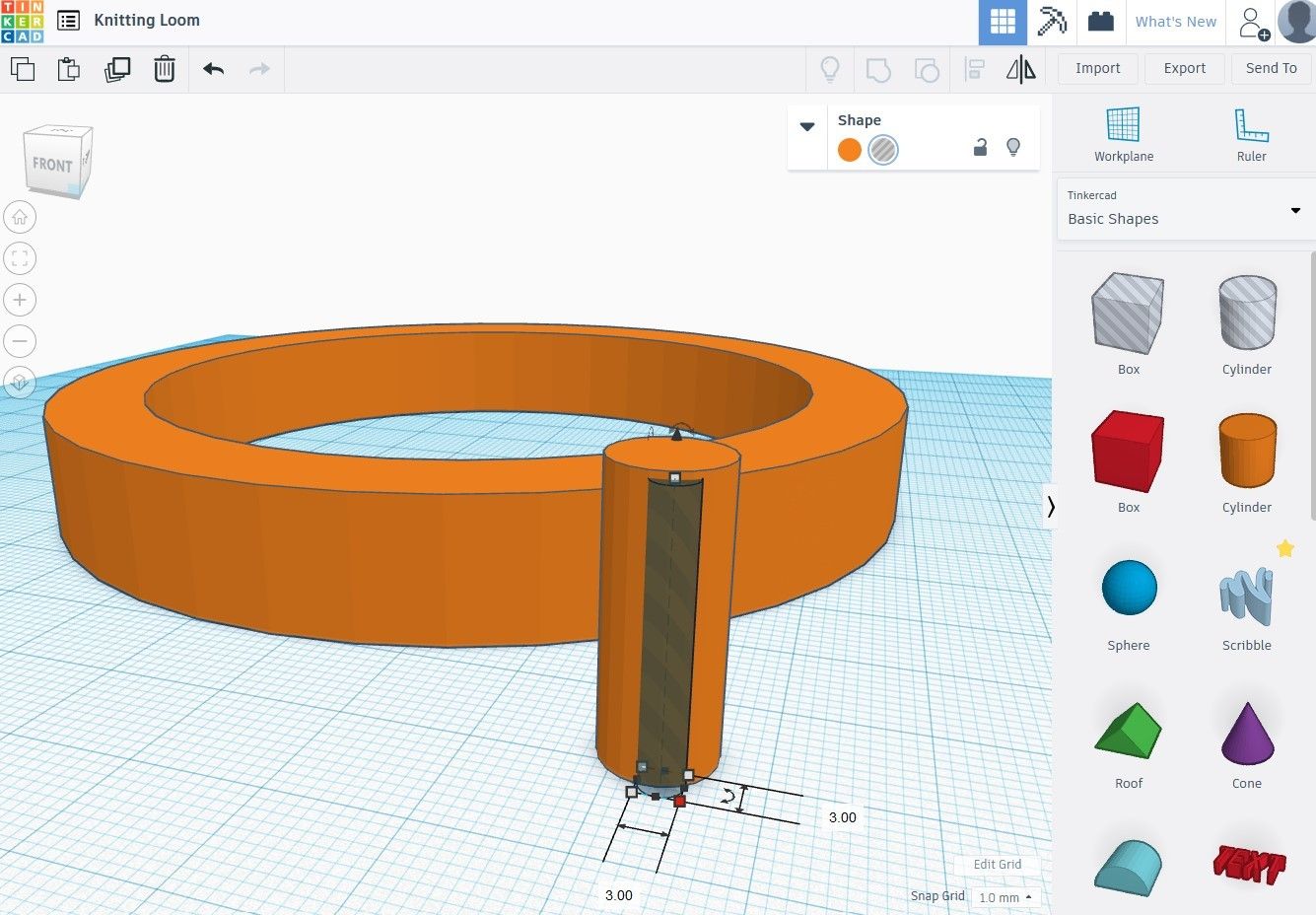Click the Export button
1316x915 pixels.
1184,68
